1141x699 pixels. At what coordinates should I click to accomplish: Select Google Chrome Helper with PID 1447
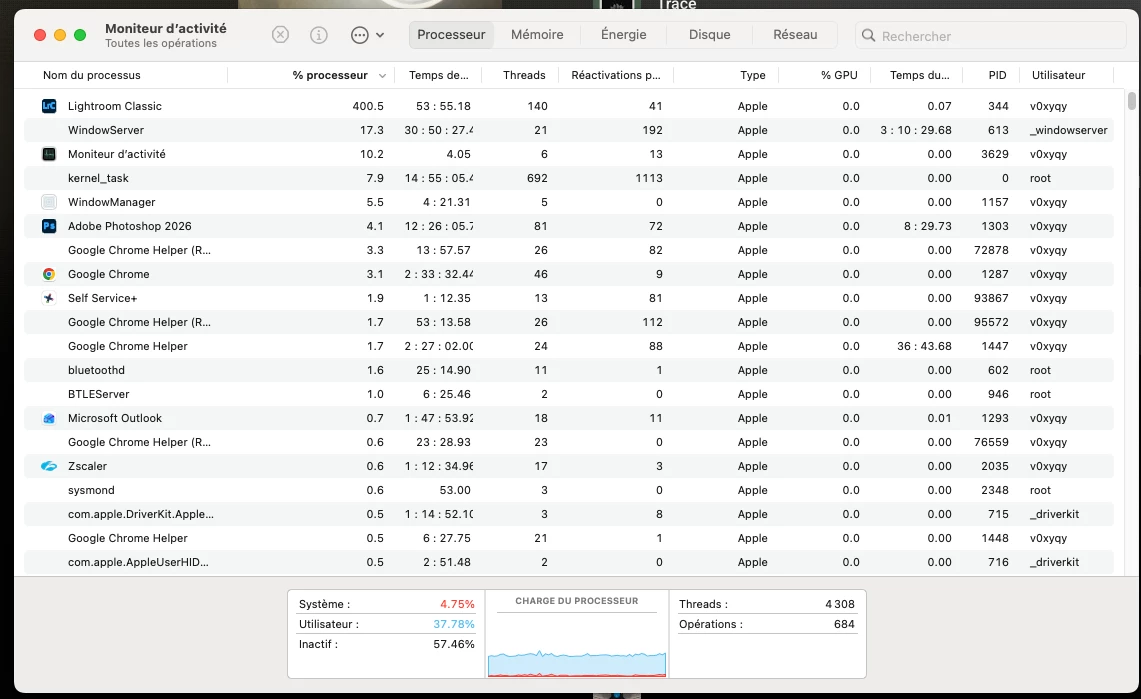569,345
